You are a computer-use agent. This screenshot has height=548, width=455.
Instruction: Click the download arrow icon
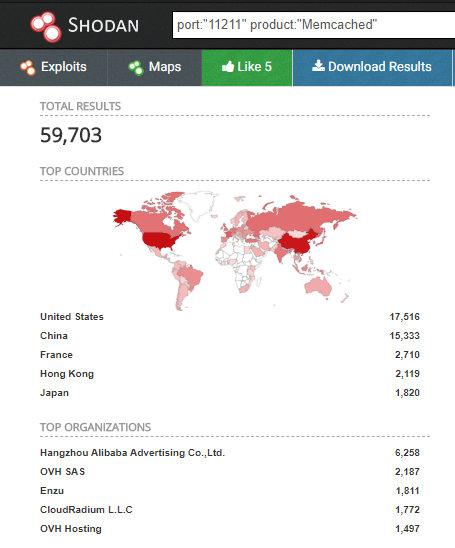coord(318,65)
